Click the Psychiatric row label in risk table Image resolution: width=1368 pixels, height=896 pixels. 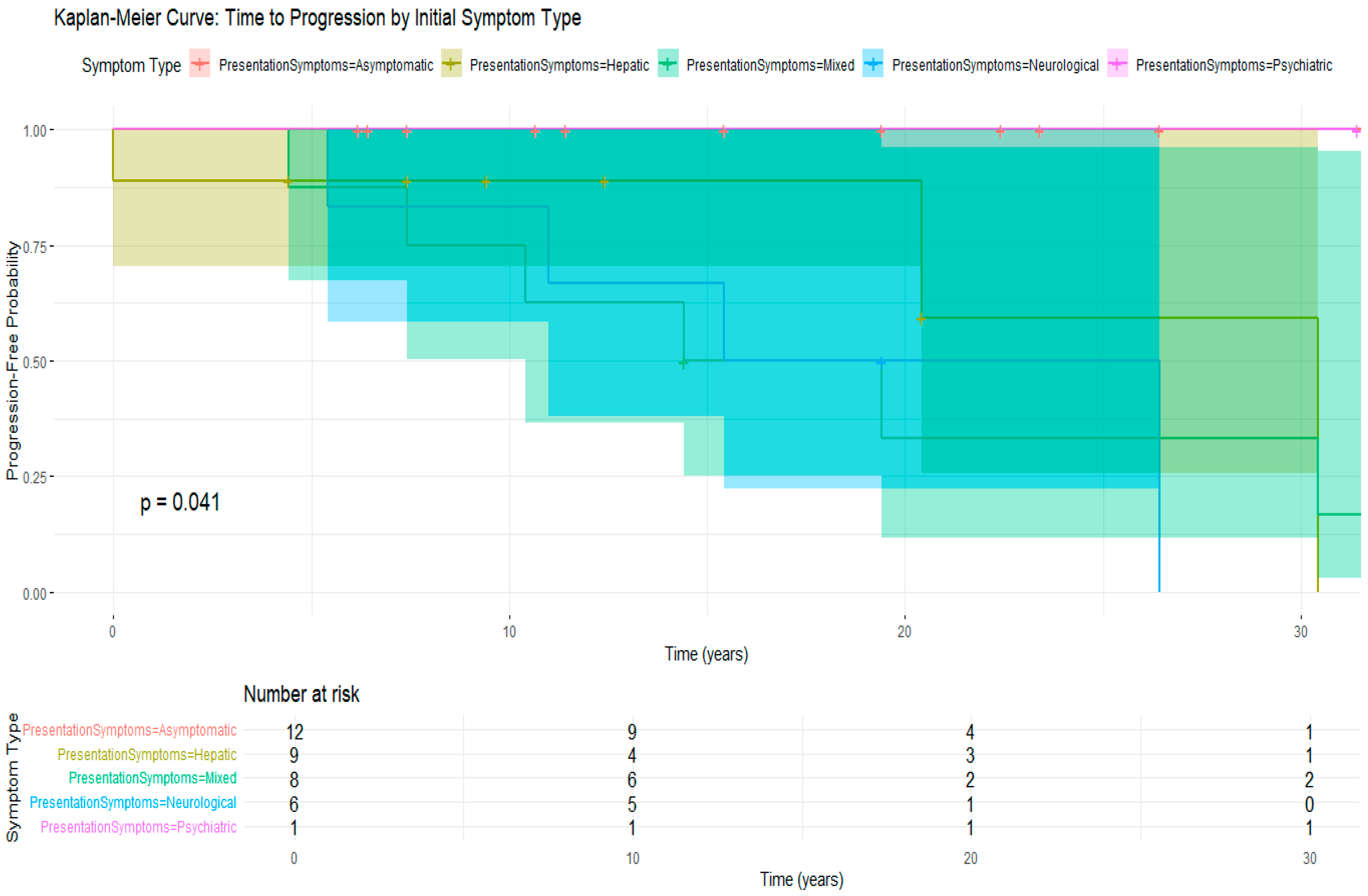click(138, 826)
